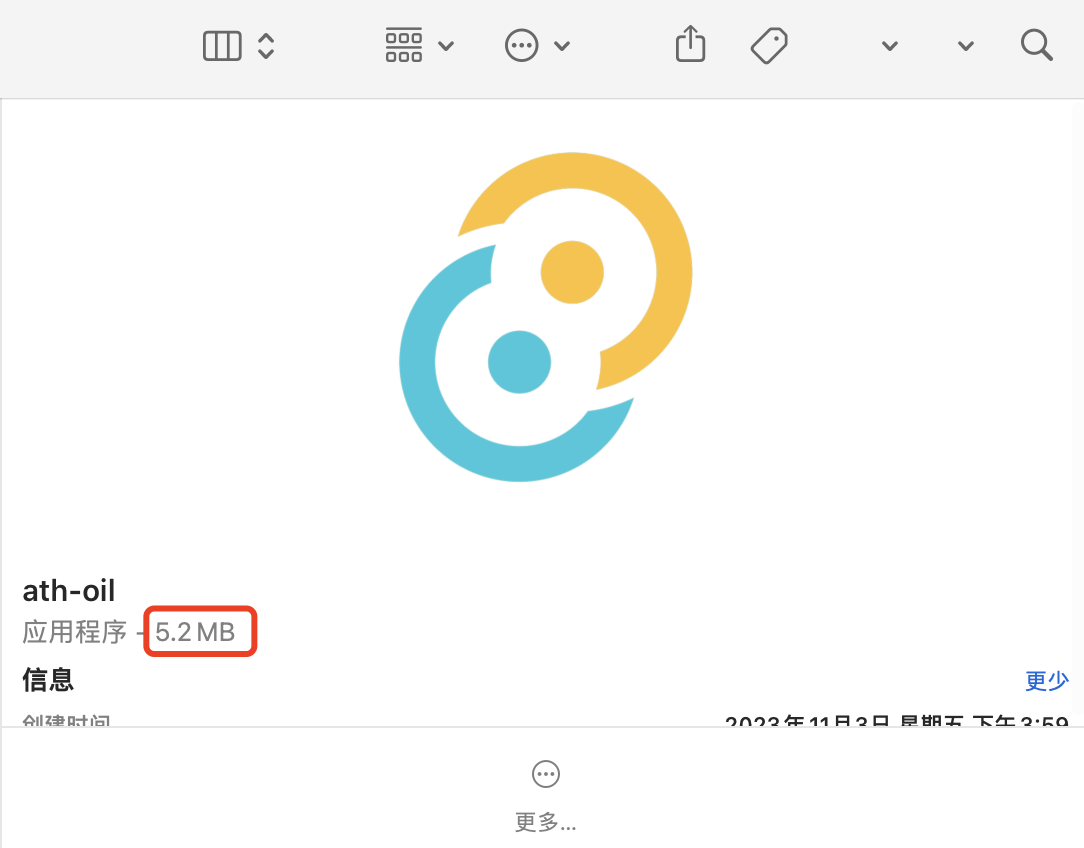Click the group-by grid icon
Screen dimensions: 1084x848
point(404,46)
